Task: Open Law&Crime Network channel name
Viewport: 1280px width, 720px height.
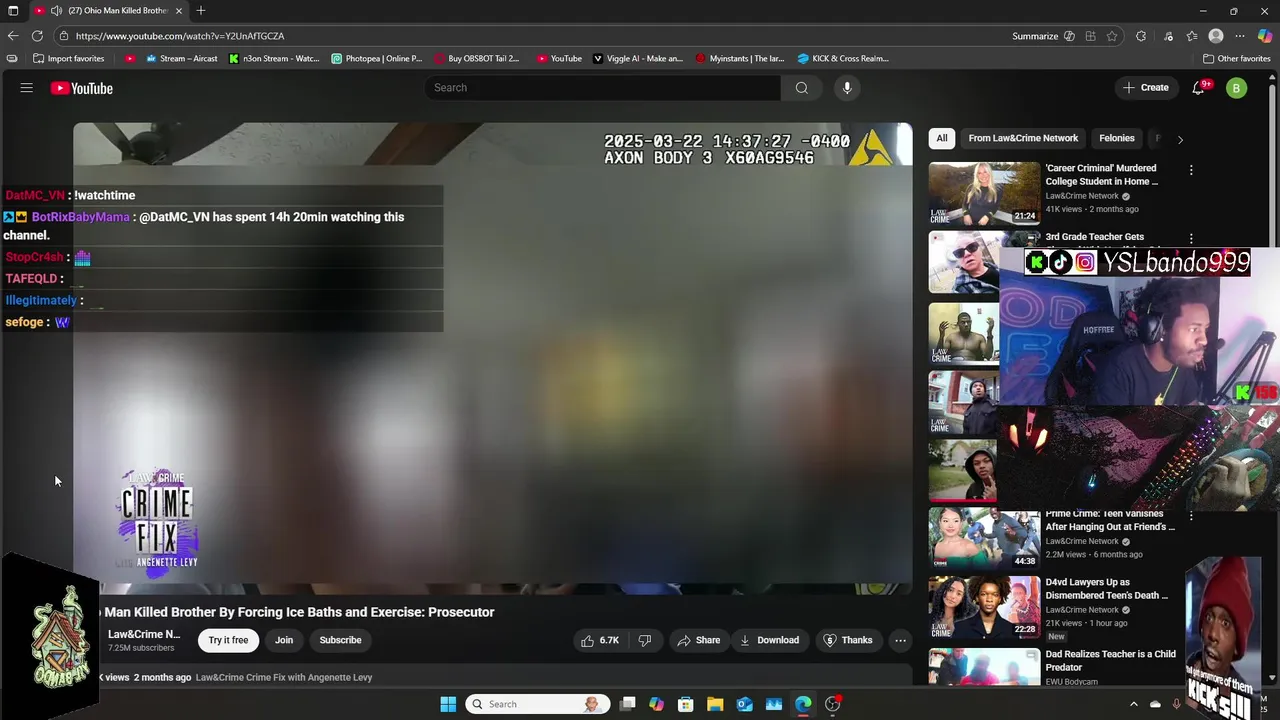Action: 144,634
